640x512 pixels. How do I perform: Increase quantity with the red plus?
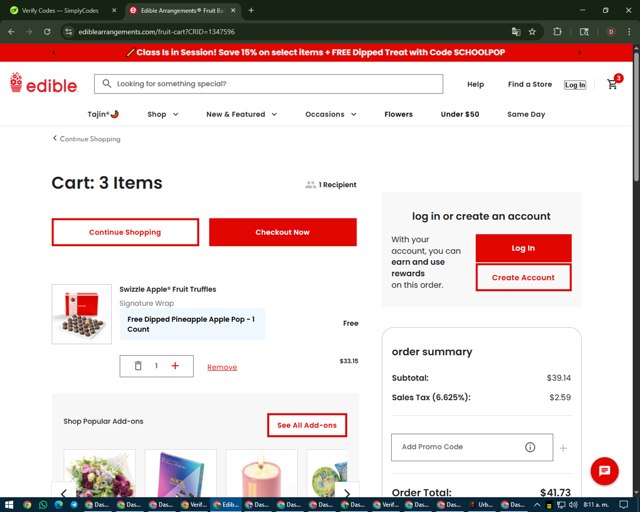point(175,365)
